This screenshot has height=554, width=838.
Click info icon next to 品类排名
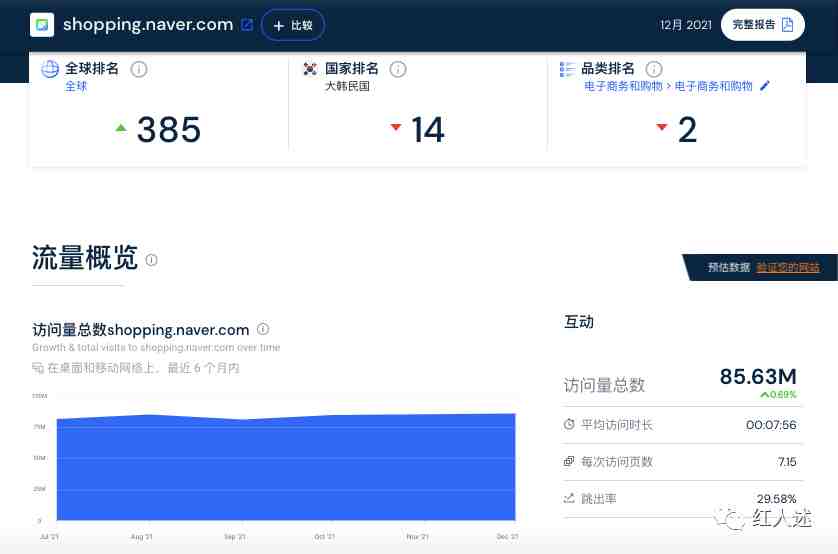click(x=654, y=69)
